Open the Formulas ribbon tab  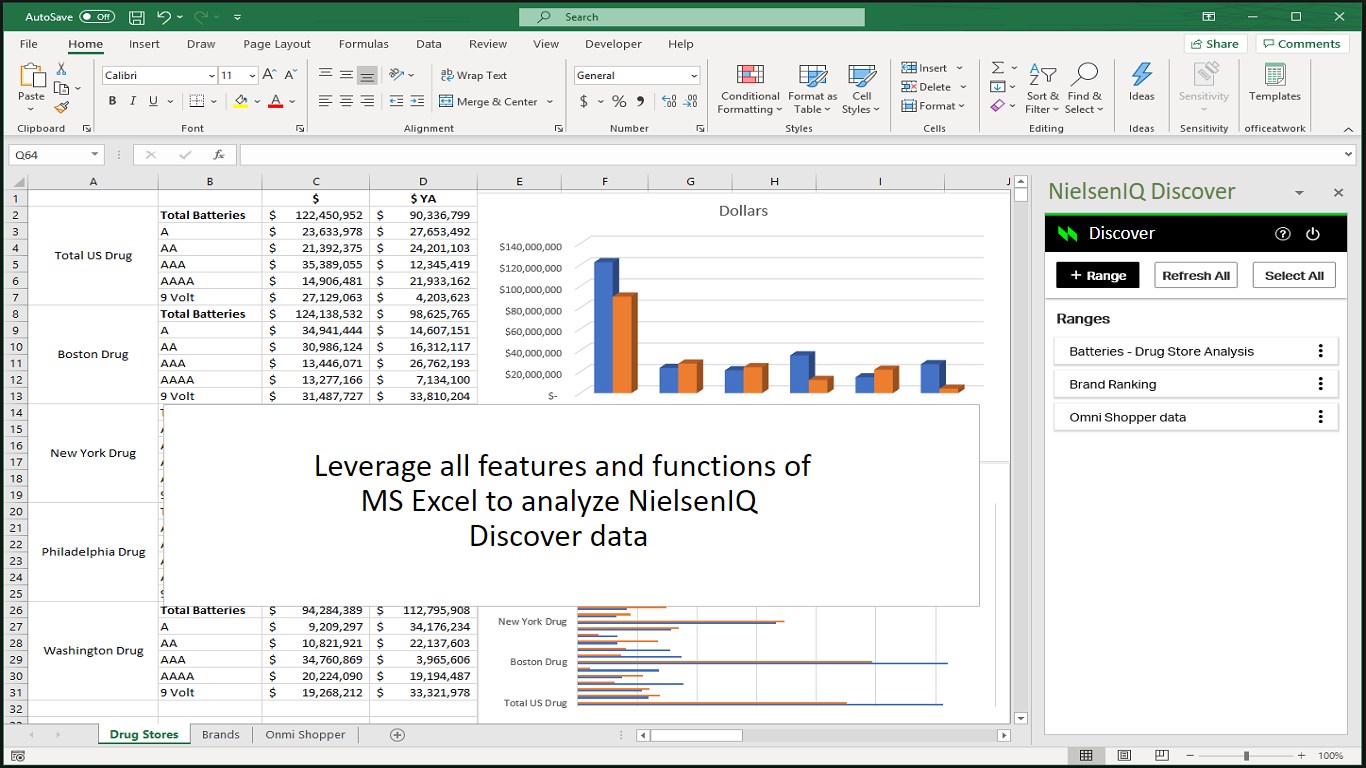[363, 44]
